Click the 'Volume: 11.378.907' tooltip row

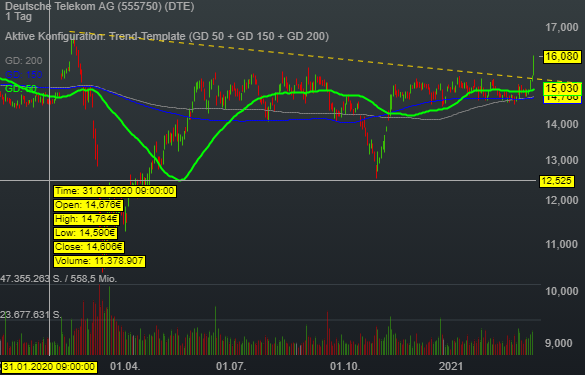[99, 261]
